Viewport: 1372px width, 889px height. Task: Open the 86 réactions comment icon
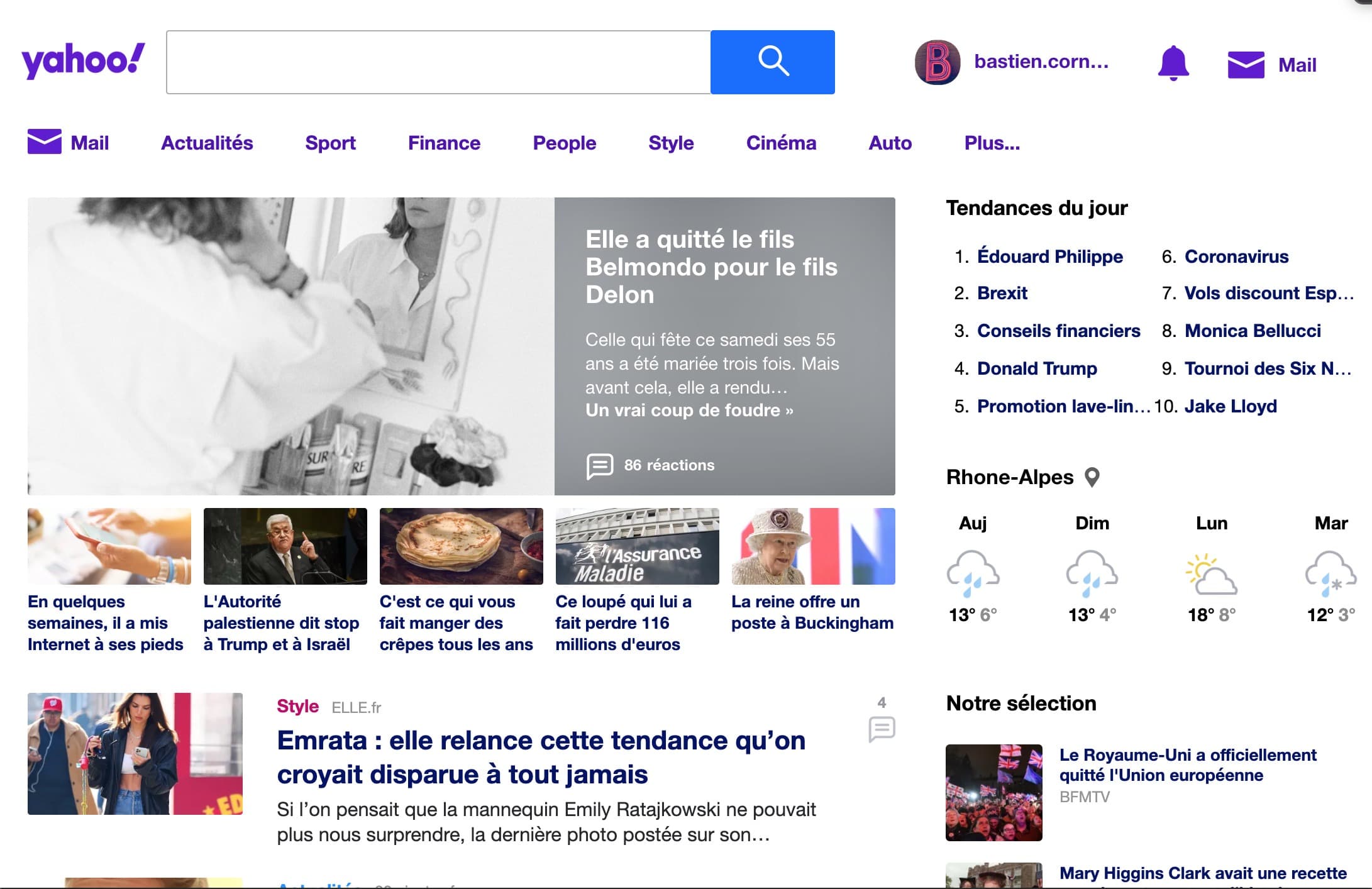point(599,466)
